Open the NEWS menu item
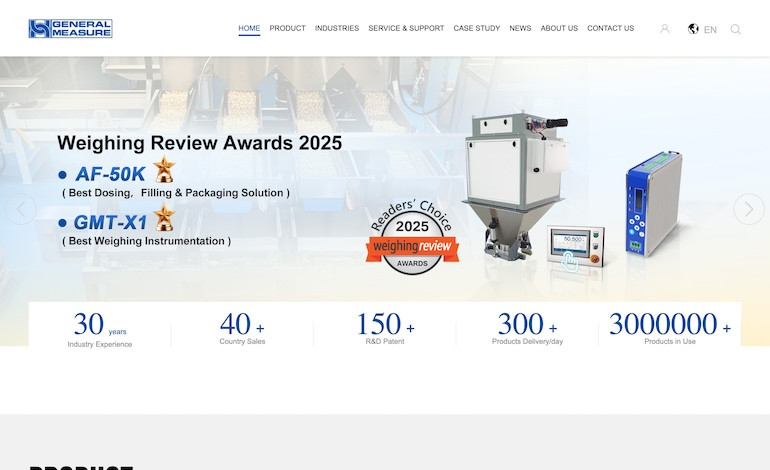Image resolution: width=770 pixels, height=470 pixels. pyautogui.click(x=520, y=28)
